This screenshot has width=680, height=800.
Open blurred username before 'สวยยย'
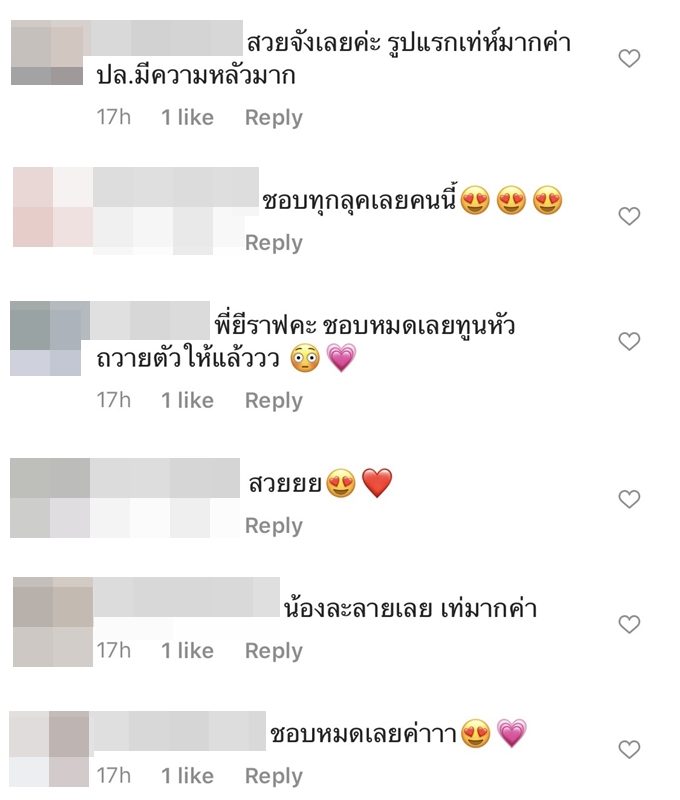point(165,478)
